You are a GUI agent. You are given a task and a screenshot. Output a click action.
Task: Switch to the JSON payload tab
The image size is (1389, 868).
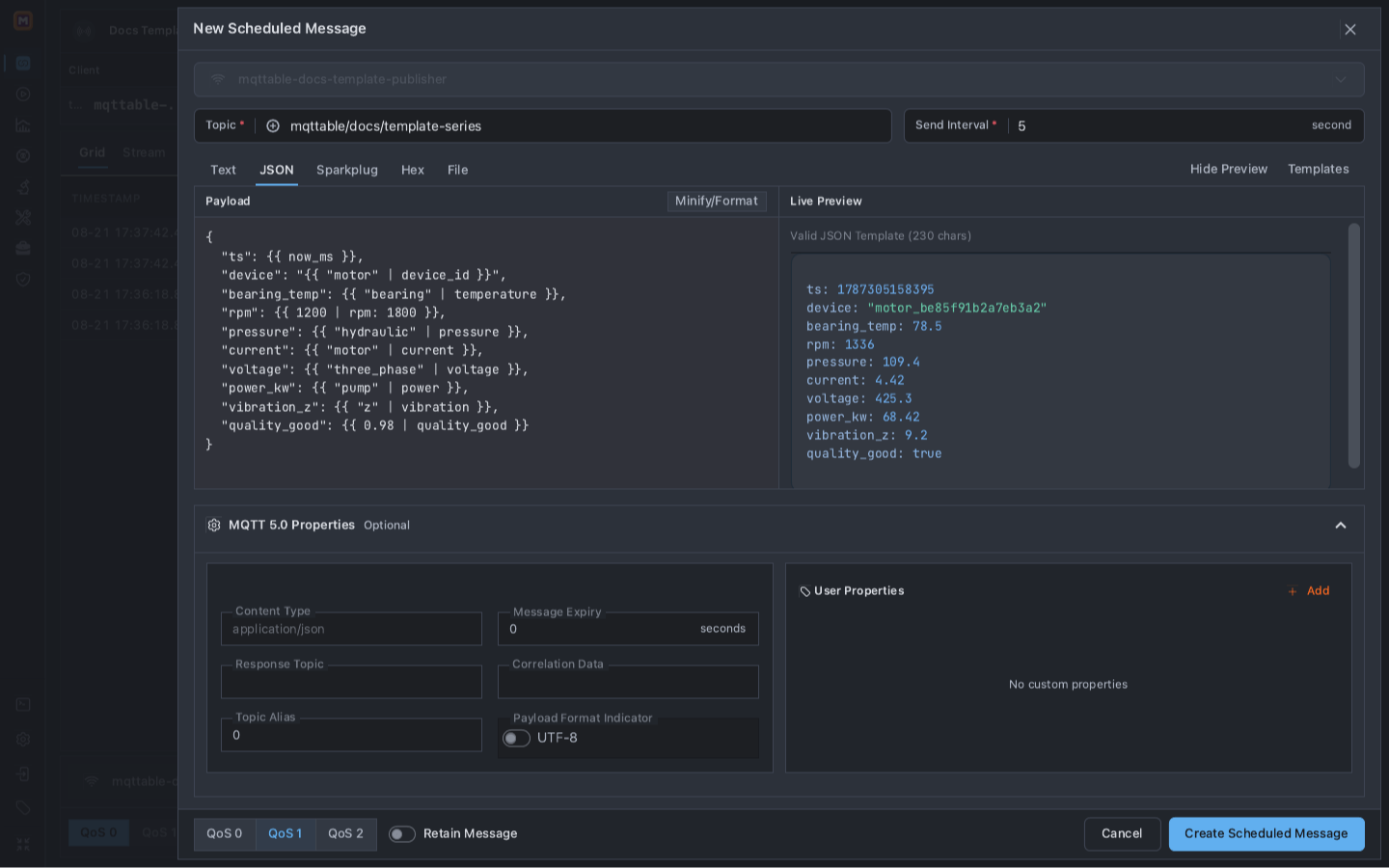(277, 170)
